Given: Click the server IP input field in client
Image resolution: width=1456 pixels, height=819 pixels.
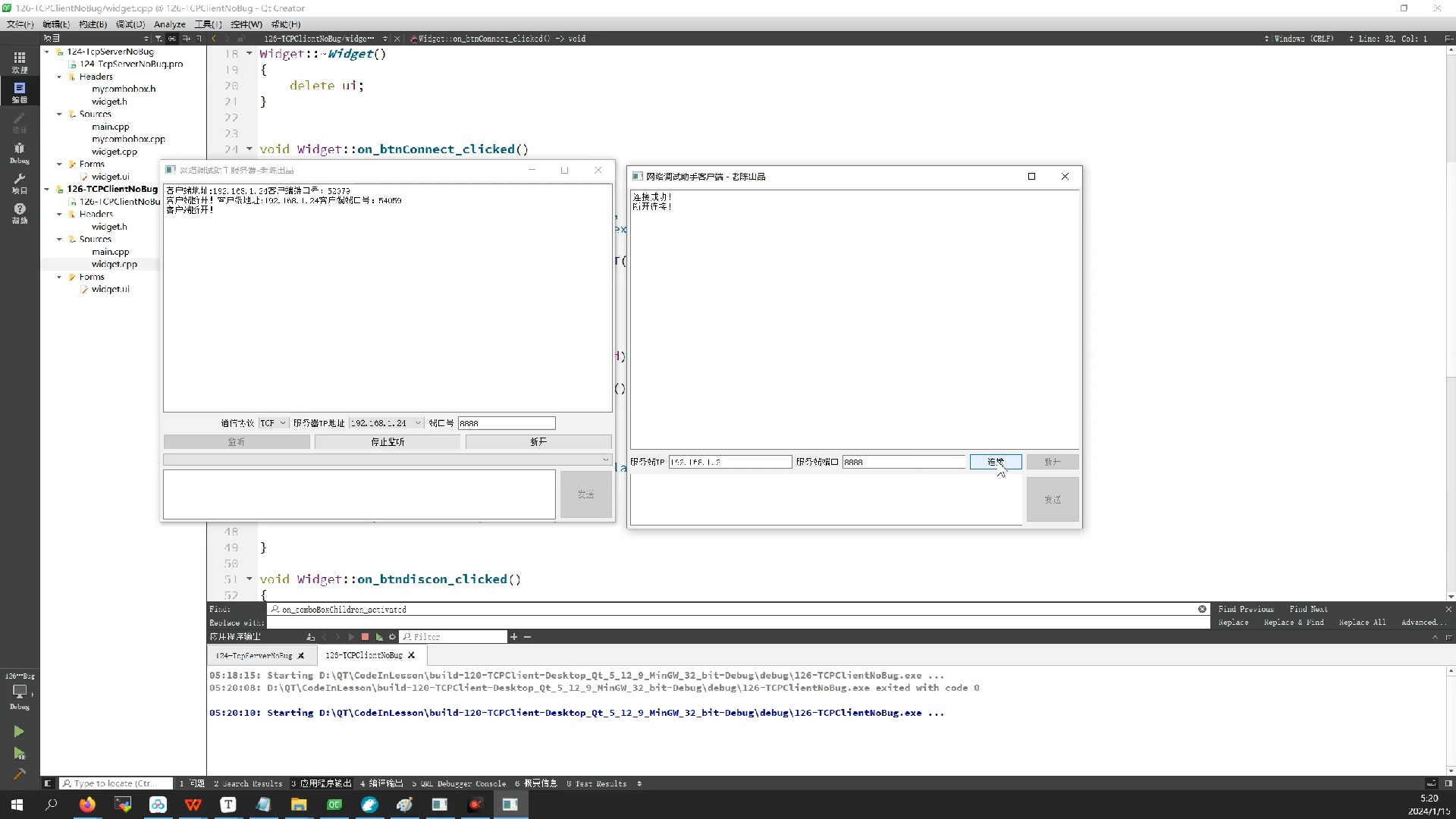Looking at the screenshot, I should pos(730,462).
